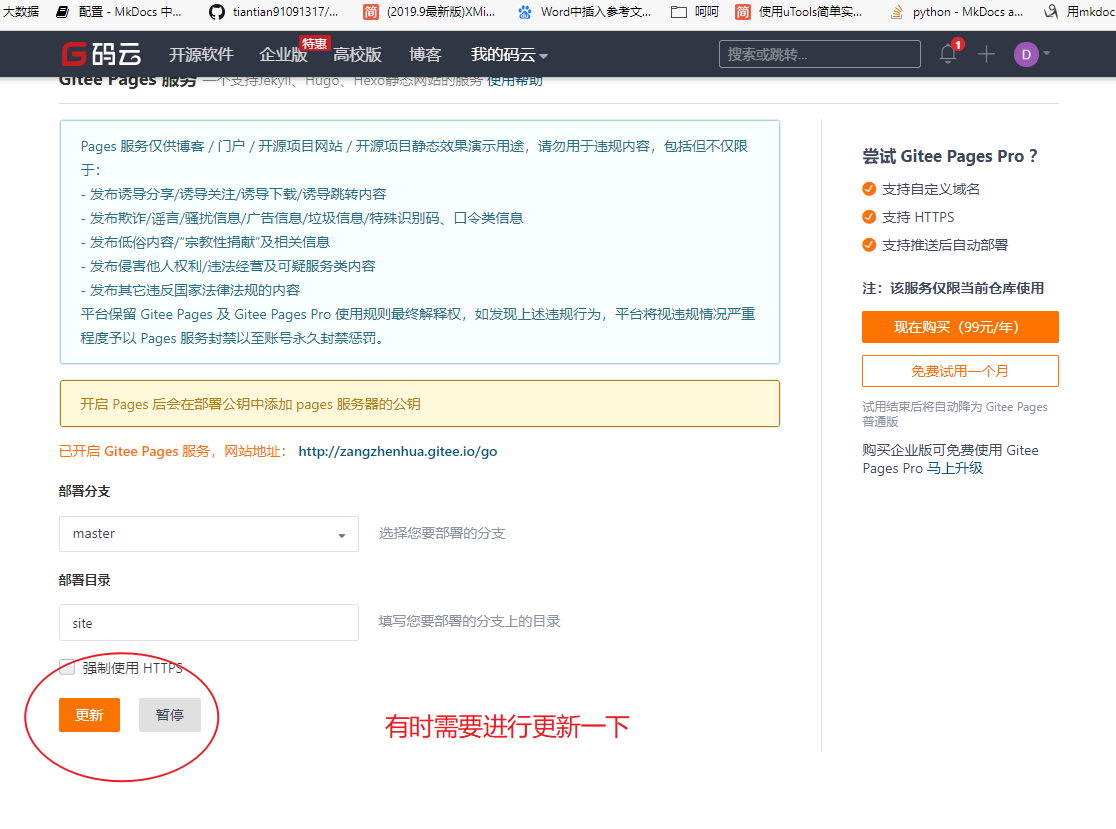Click the 支持 HTTPS feature text
This screenshot has width=1116, height=829.
918,217
